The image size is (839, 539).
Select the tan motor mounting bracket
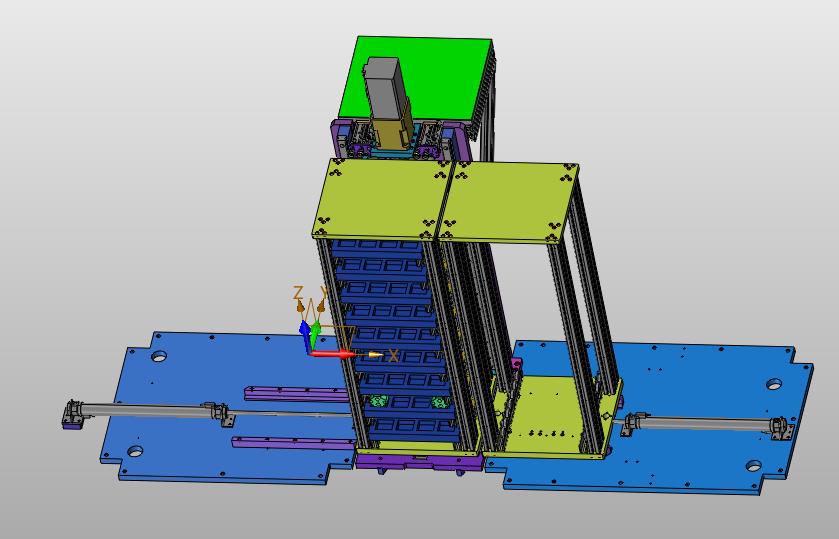(x=393, y=132)
